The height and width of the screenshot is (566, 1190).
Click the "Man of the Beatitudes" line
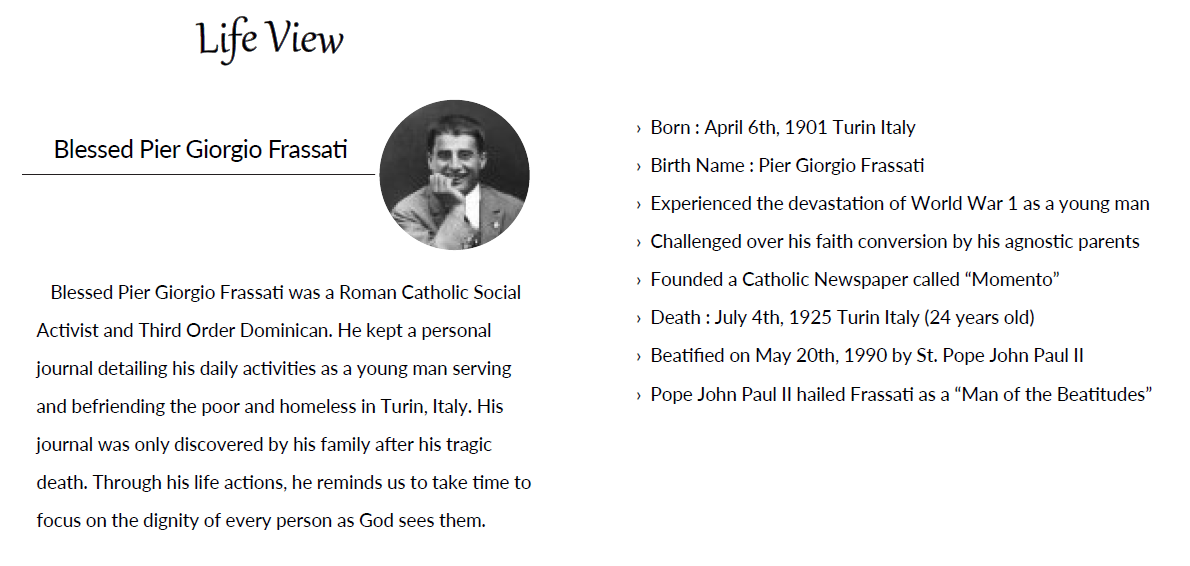[901, 395]
